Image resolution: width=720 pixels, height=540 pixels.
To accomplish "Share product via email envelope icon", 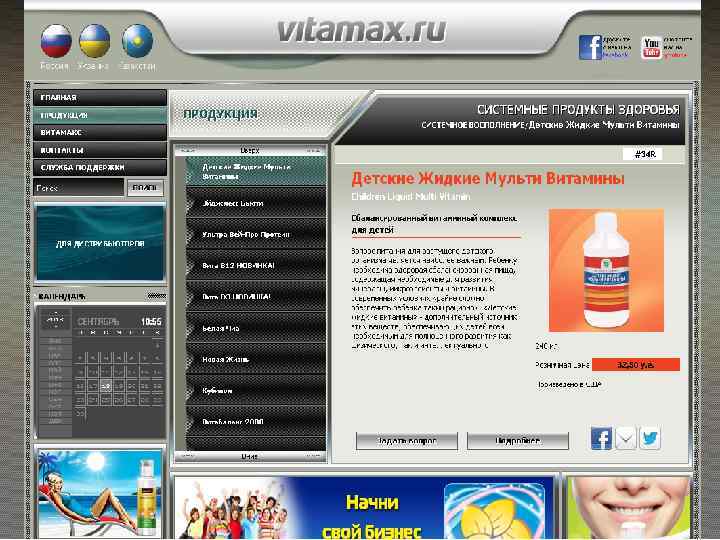I will (625, 439).
